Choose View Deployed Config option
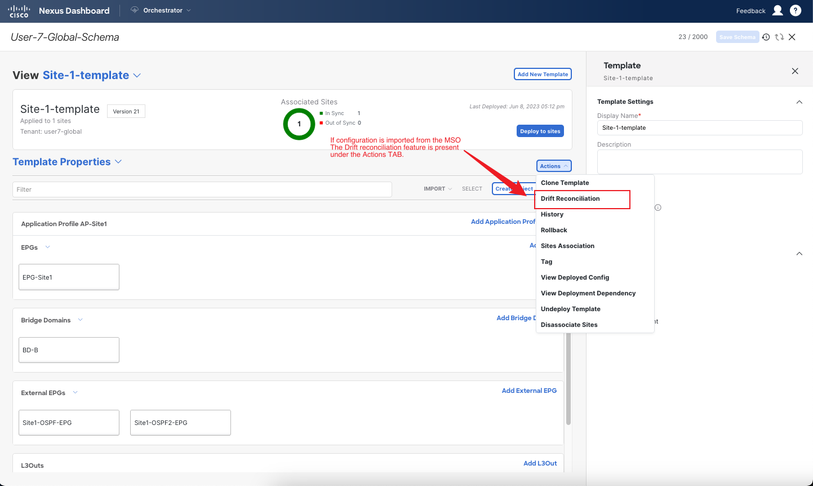 click(x=575, y=277)
